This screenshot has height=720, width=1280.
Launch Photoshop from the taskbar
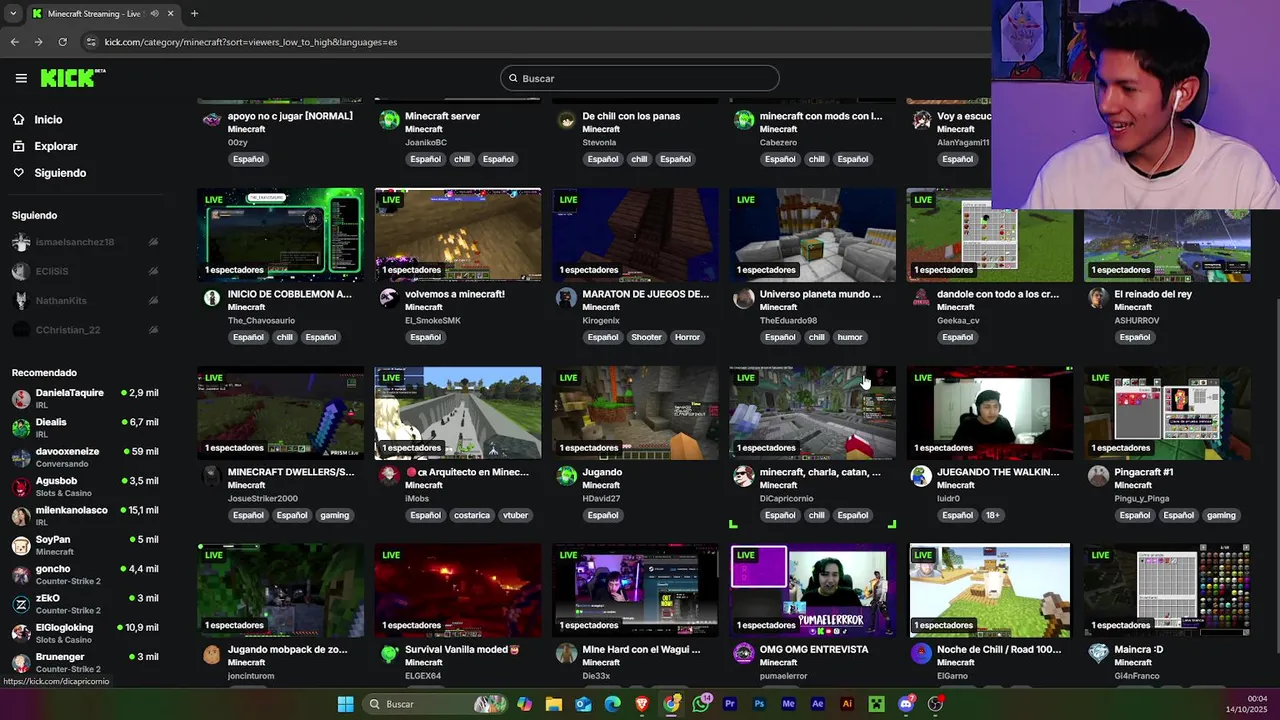click(x=759, y=704)
